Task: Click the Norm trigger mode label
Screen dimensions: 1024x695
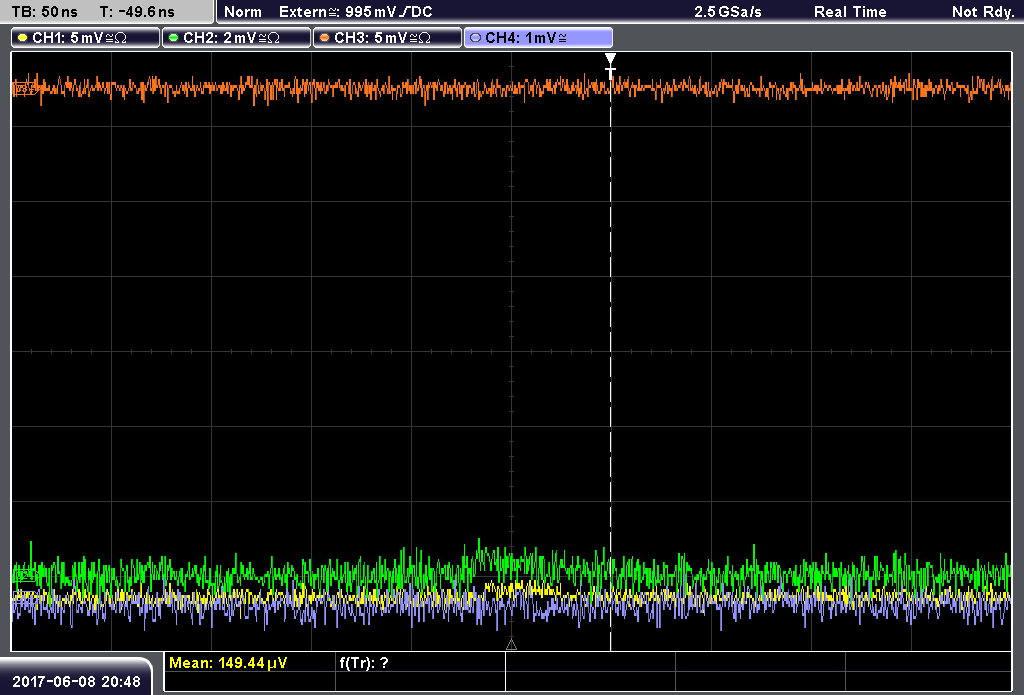Action: pos(243,12)
